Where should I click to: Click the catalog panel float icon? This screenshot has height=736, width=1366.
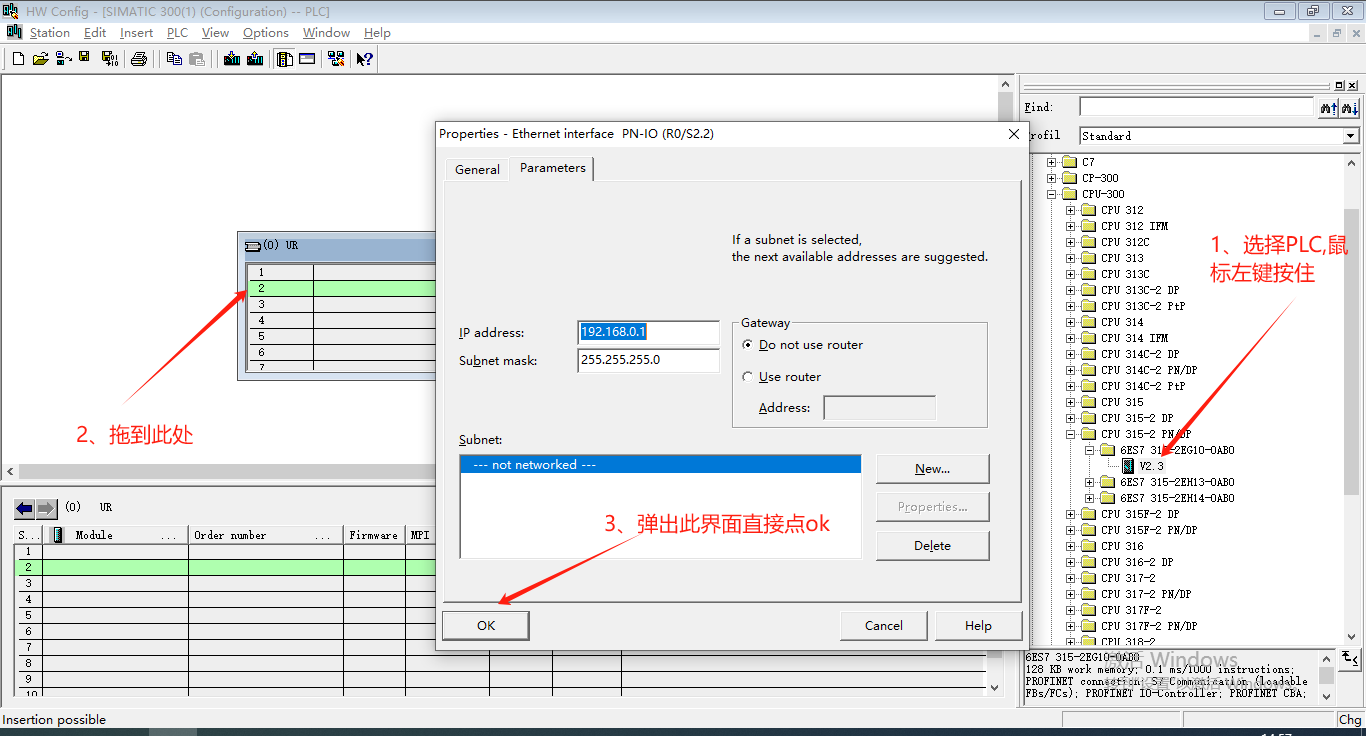pyautogui.click(x=1341, y=86)
